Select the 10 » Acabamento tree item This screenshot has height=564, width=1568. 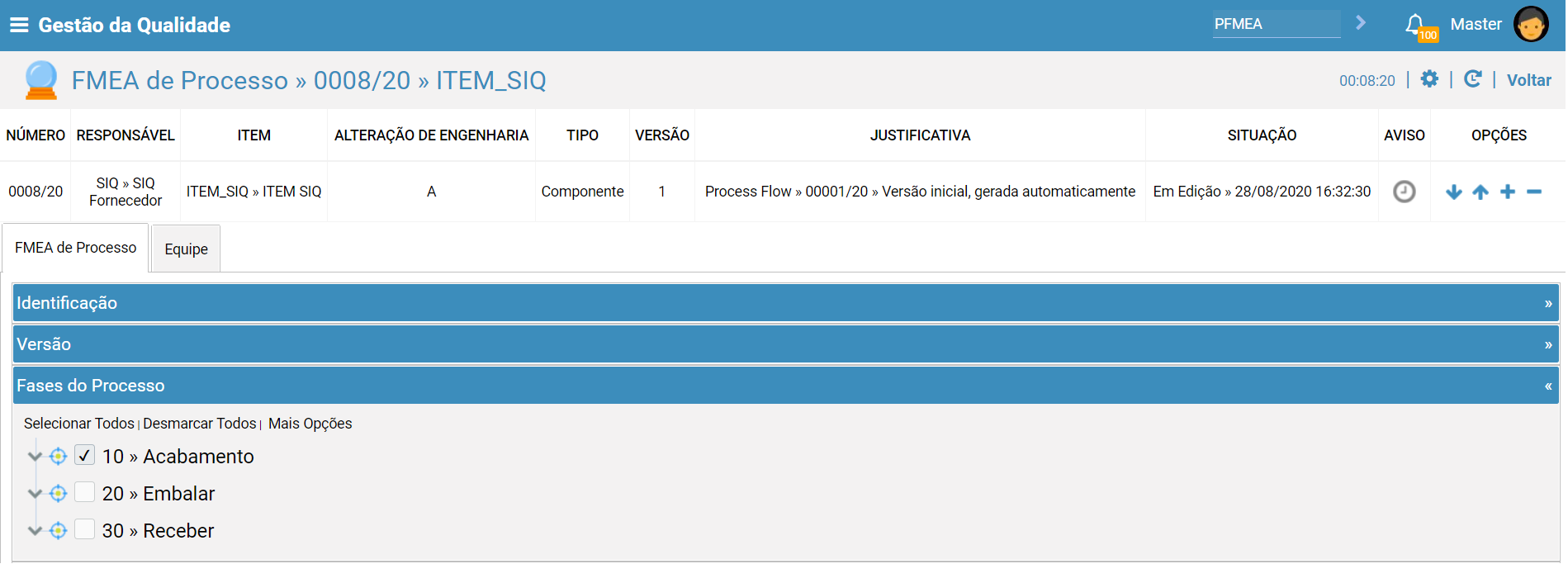click(x=178, y=457)
